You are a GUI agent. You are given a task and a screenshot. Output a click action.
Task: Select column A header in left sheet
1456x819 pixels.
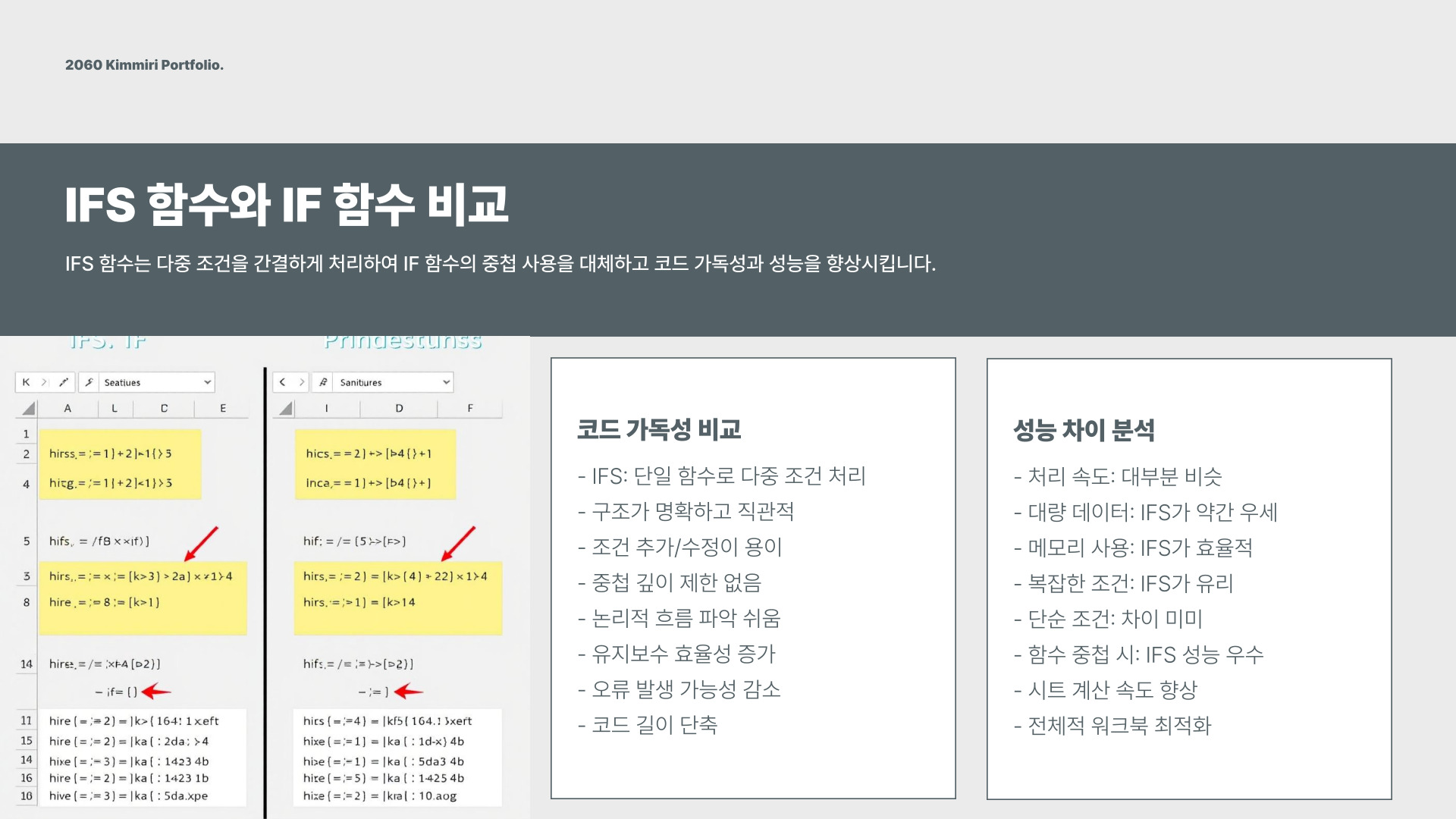pos(67,408)
